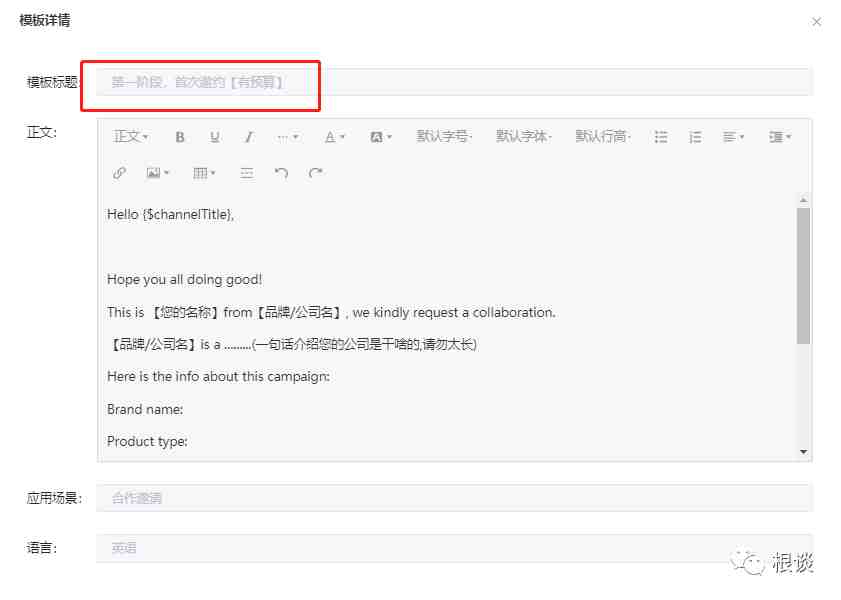Screen dimensions: 841x600
Task: Click line 'we kindly request a collaboration'
Action: coord(454,312)
